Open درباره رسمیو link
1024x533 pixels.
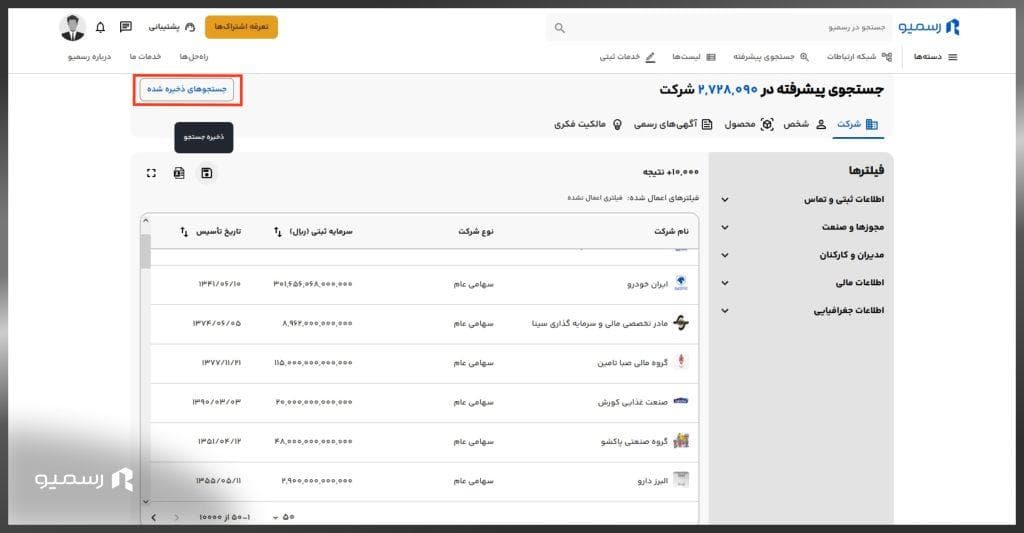[x=89, y=57]
